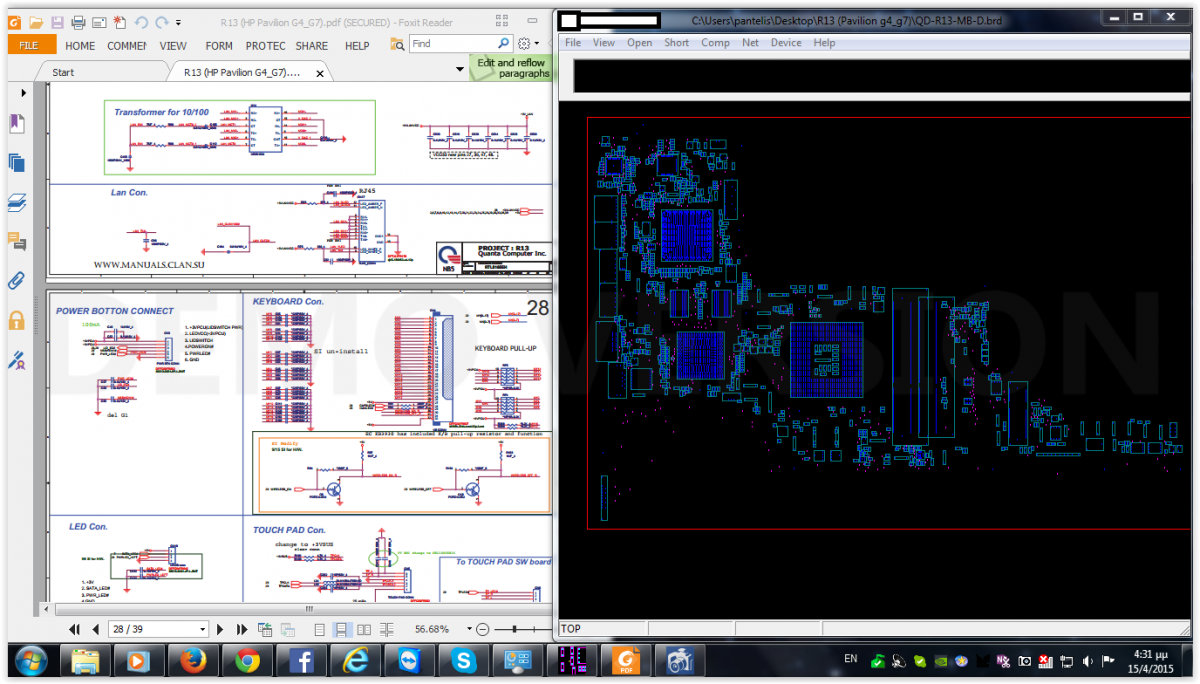This screenshot has width=1200, height=684.
Task: Expand the navigation panel arrow
Action: pyautogui.click(x=24, y=93)
